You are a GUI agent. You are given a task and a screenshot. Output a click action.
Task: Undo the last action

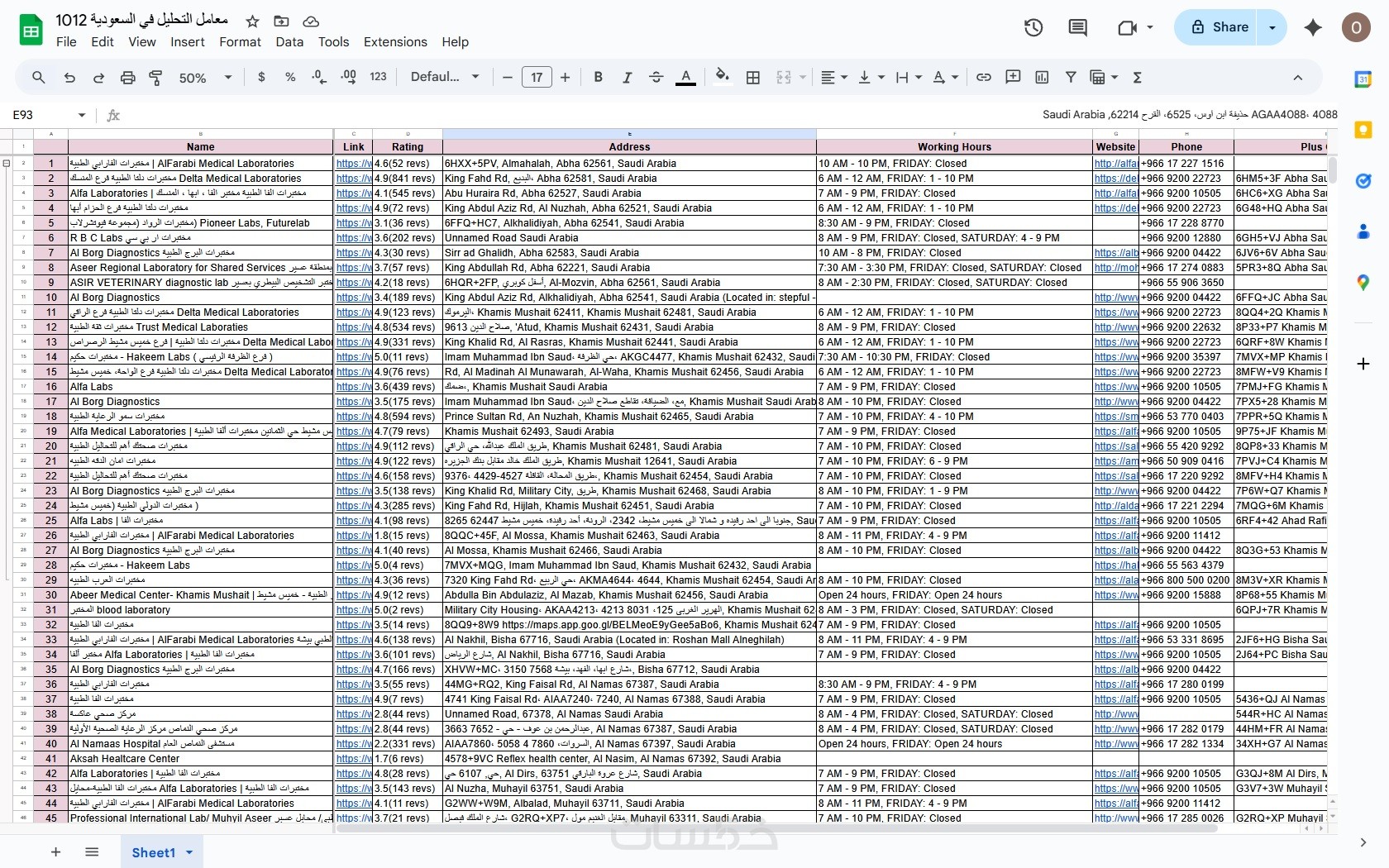tap(69, 77)
